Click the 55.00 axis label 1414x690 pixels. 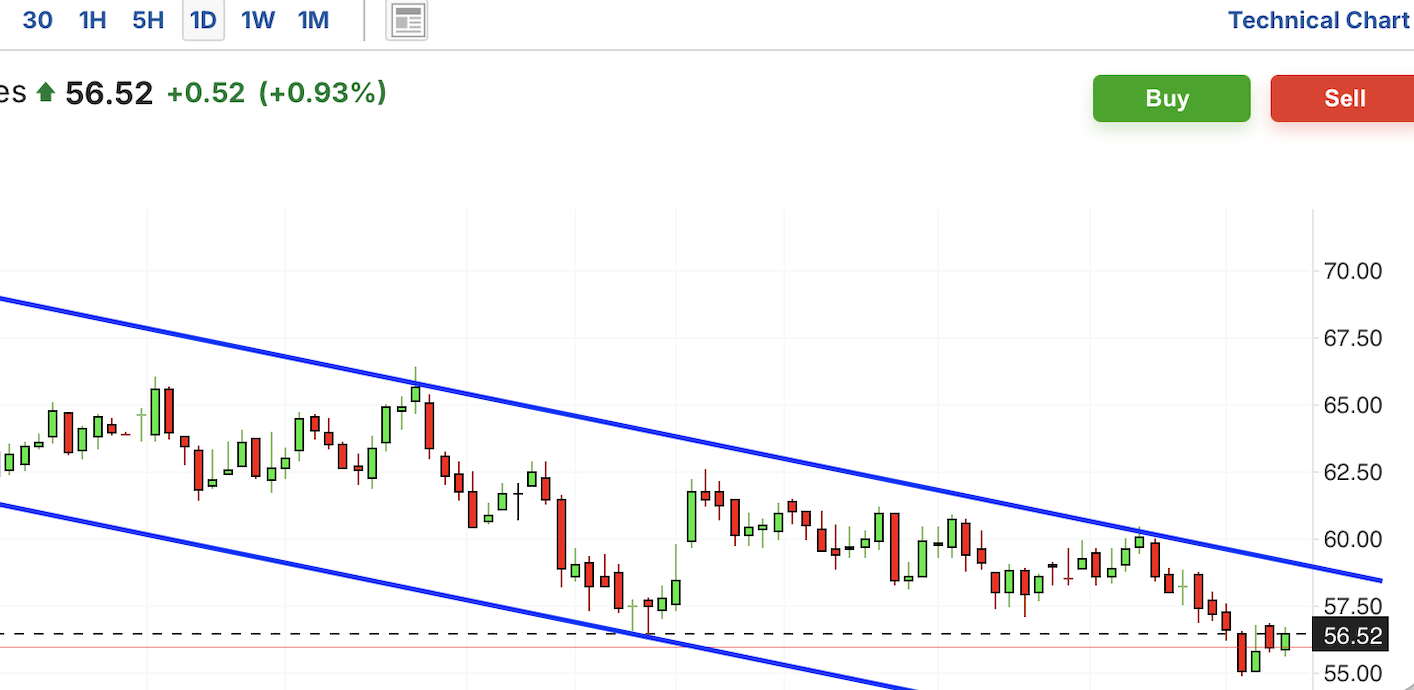click(1352, 673)
